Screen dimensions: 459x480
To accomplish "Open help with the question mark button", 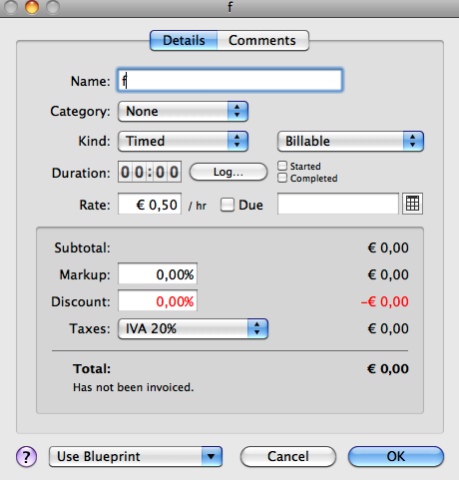I will point(26,456).
